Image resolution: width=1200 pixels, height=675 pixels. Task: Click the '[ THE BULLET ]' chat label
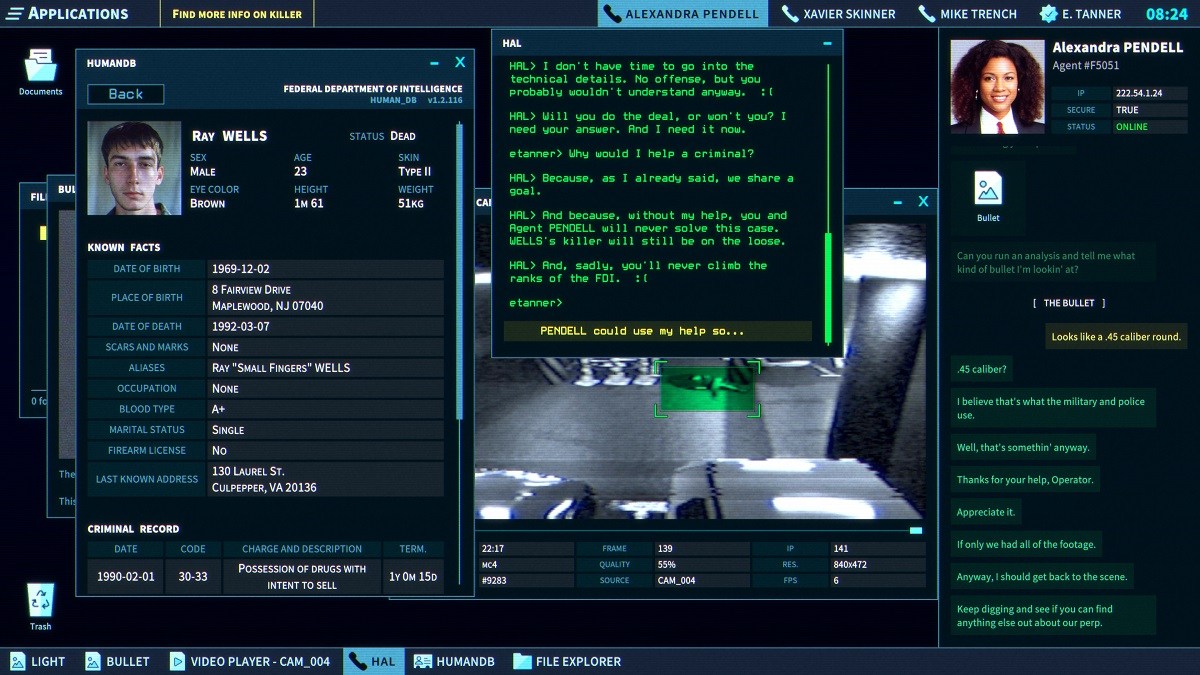1069,303
